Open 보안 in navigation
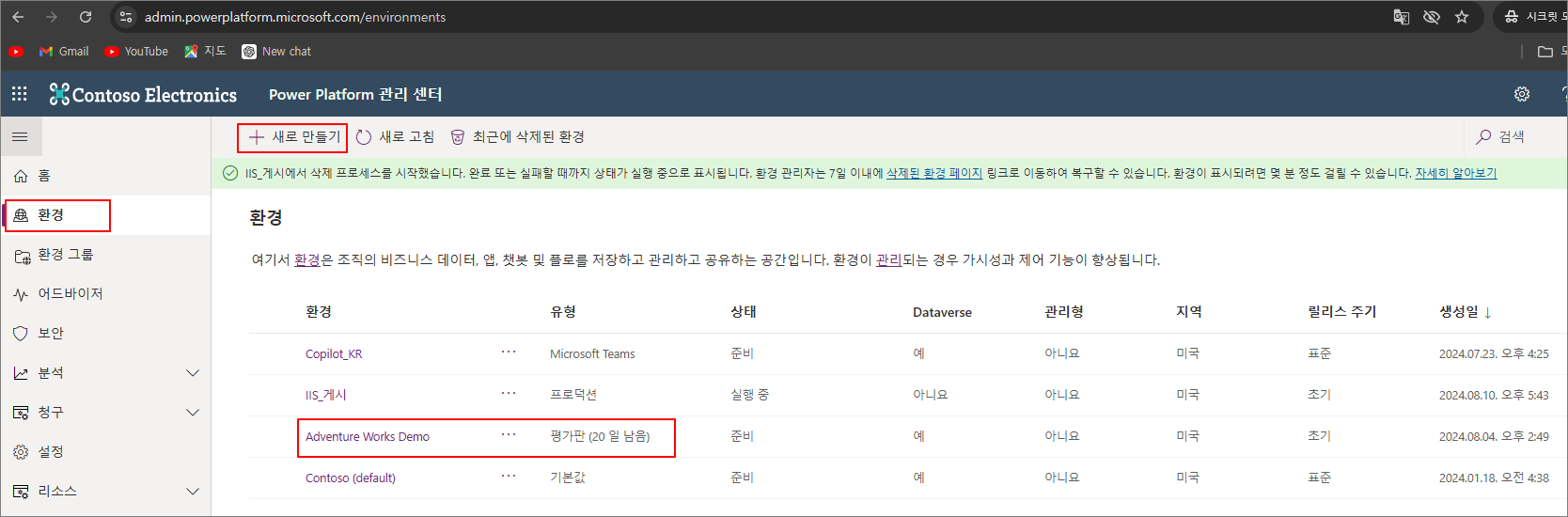The width and height of the screenshot is (1568, 517). coord(105,334)
